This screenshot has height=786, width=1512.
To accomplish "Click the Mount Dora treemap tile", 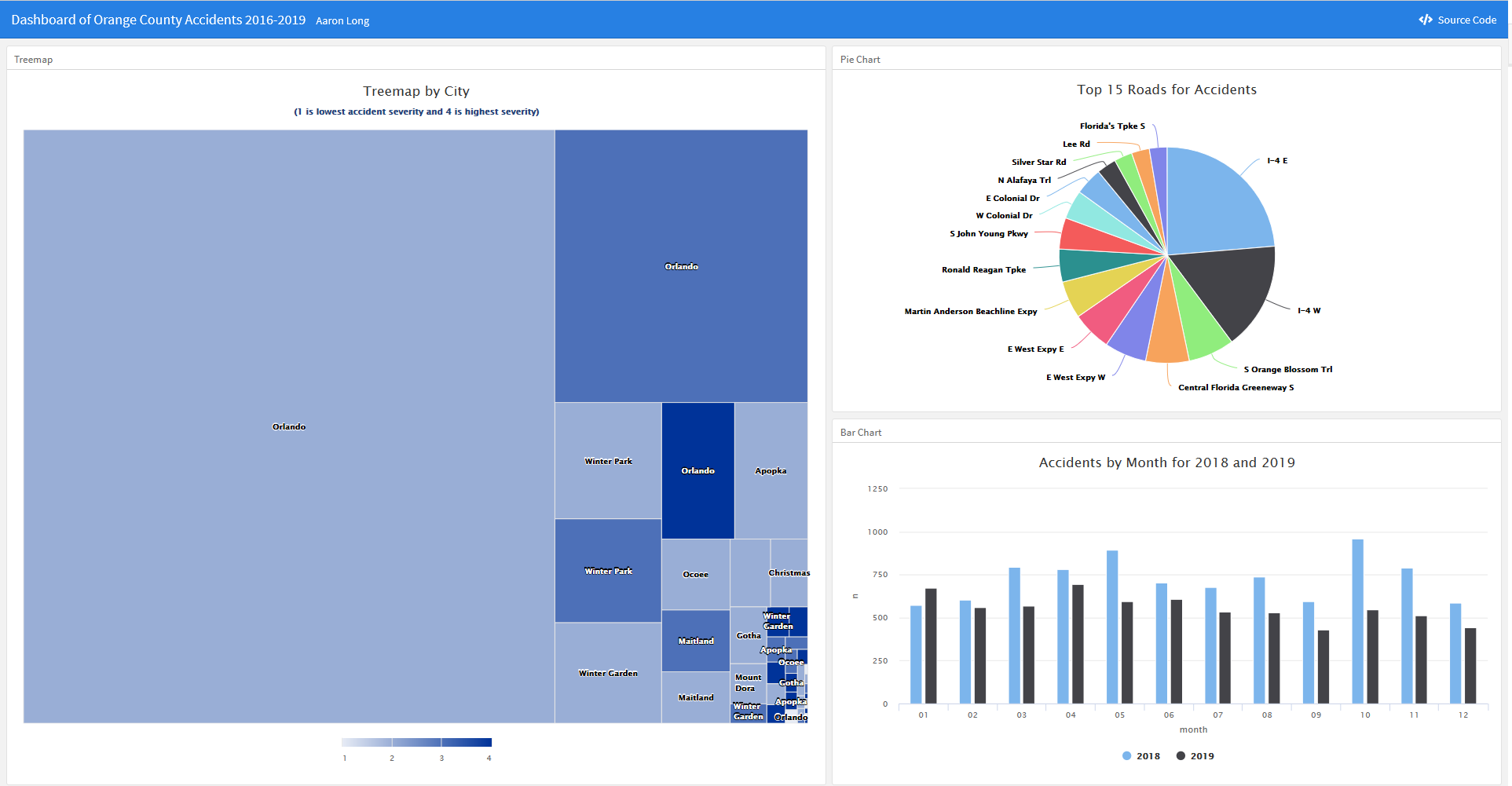I will [747, 682].
